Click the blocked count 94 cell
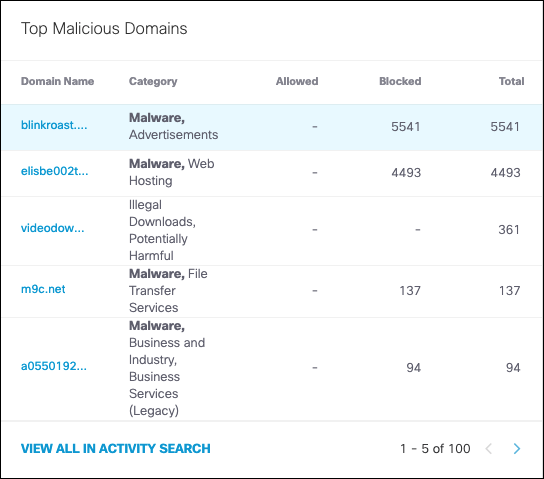Image resolution: width=544 pixels, height=479 pixels. tap(414, 368)
